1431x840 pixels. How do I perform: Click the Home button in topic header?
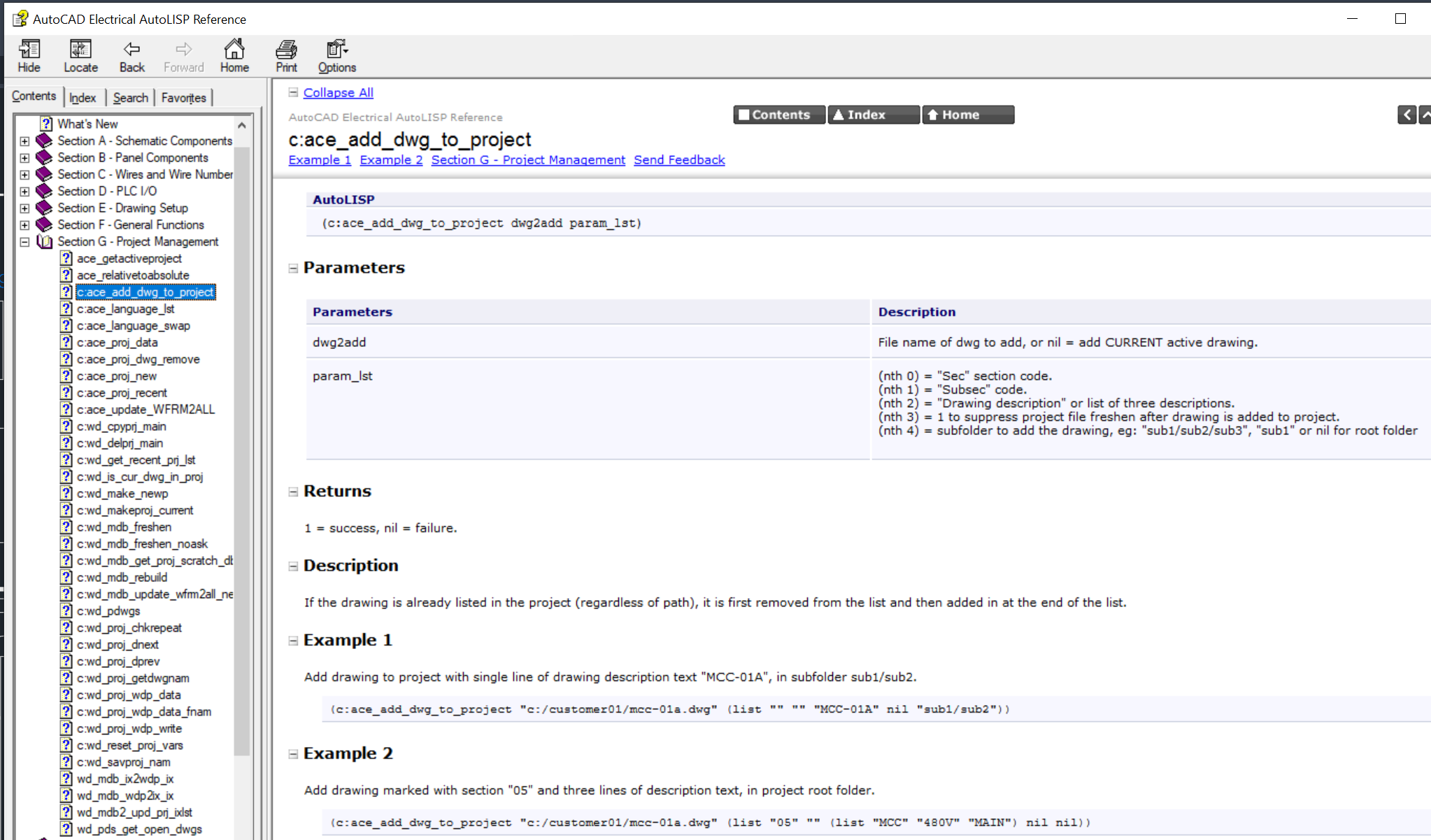tap(968, 115)
